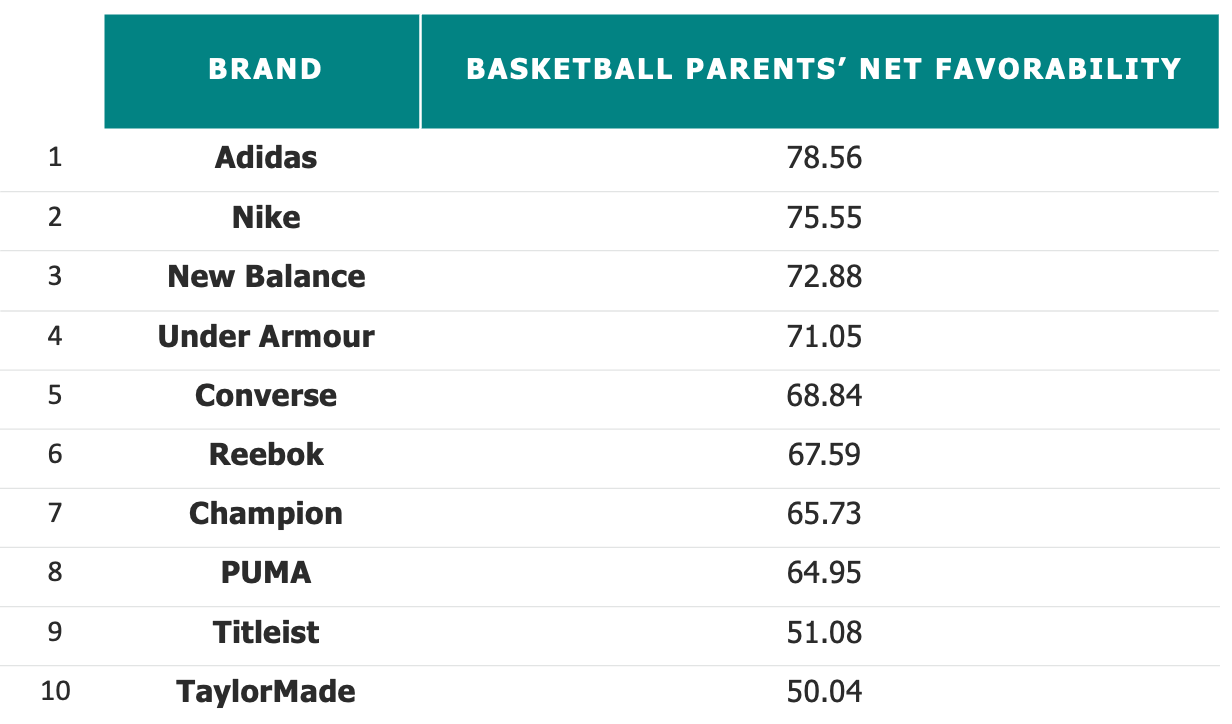Select the Converse brand cell
Viewport: 1232px width, 724px height.
[266, 396]
